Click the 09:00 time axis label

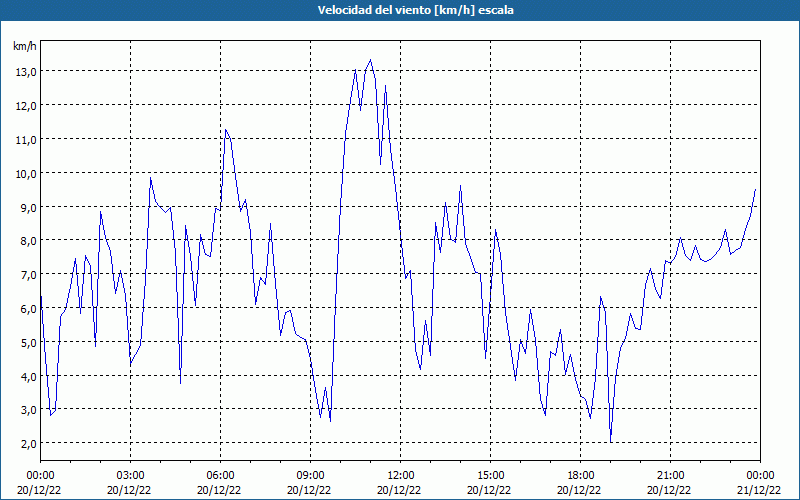[x=310, y=476]
